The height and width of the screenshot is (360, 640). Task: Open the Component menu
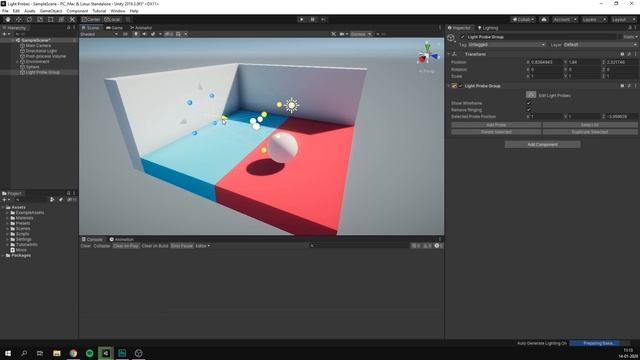(x=77, y=11)
